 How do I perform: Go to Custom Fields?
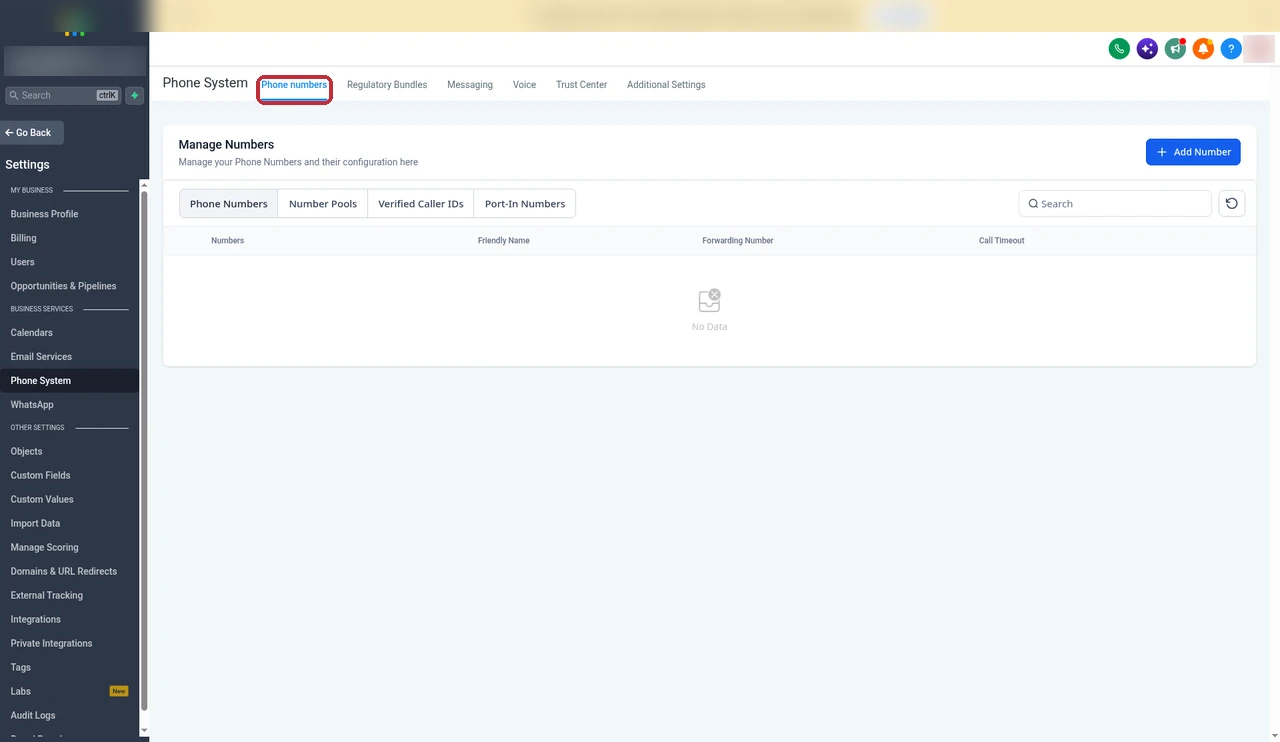point(40,476)
